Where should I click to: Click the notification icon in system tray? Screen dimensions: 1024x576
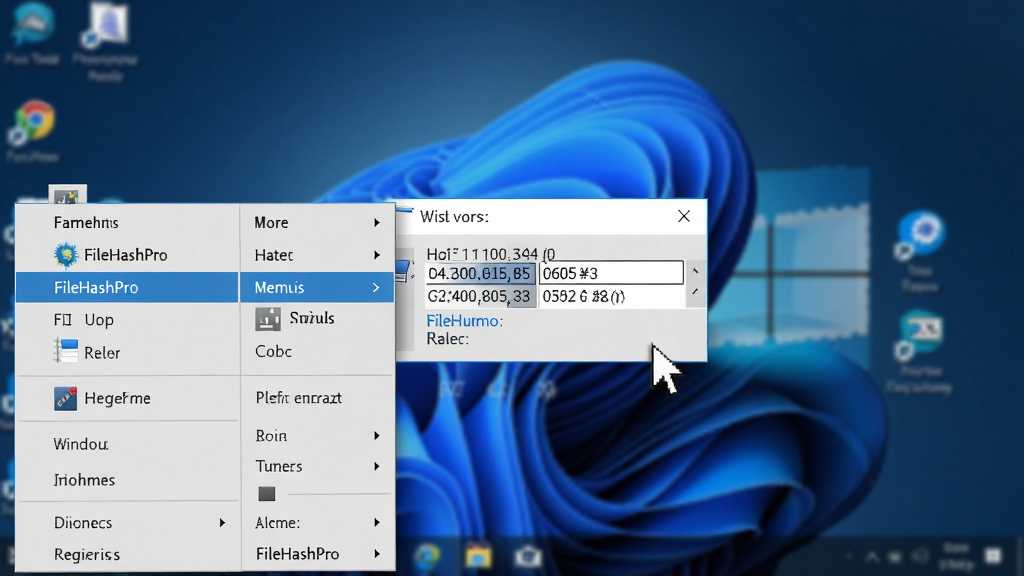(994, 556)
